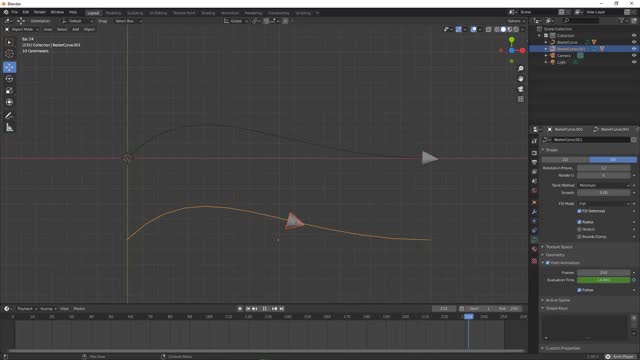640x360 pixels.
Task: Toggle viewport overlays icon
Action: [x=473, y=29]
